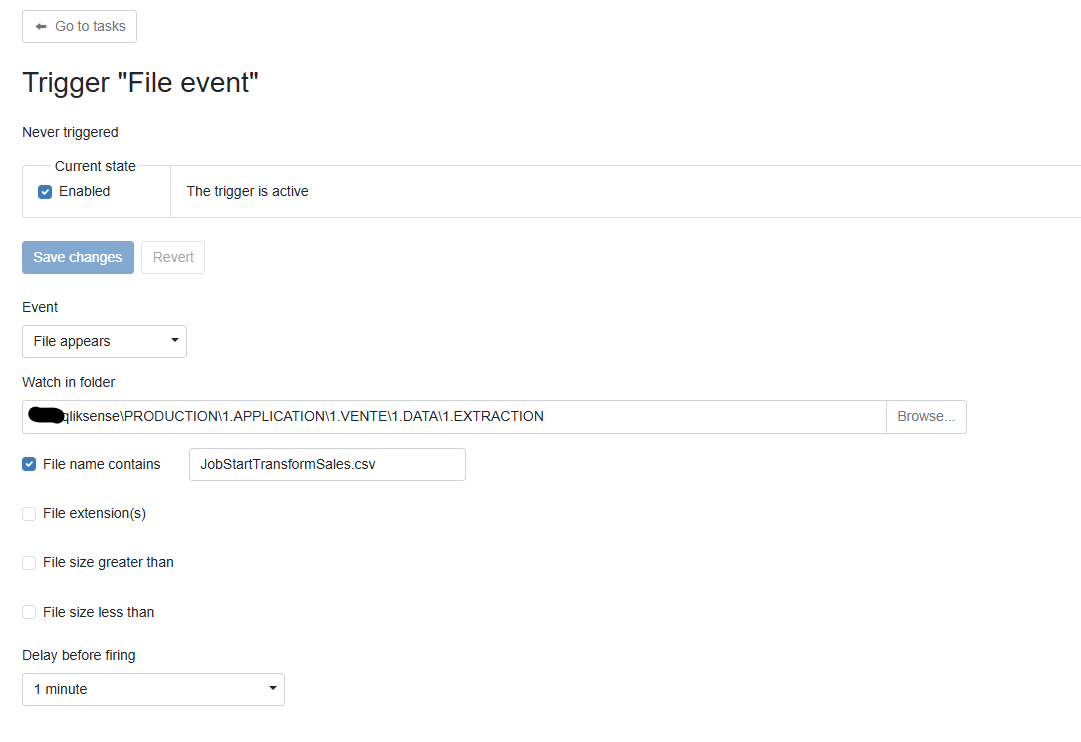Viewport: 1081px width, 742px height.
Task: Click the Revert button
Action: tap(173, 257)
